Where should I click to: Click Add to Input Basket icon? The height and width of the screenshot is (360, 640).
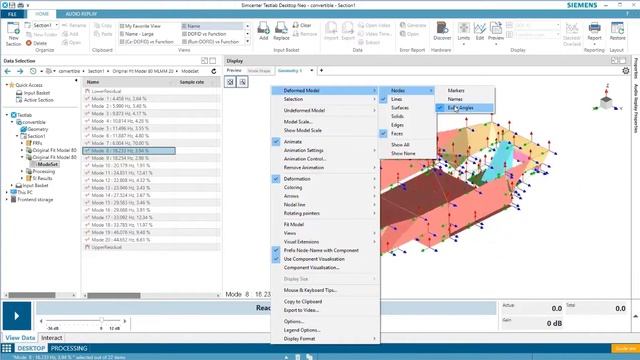[263, 29]
